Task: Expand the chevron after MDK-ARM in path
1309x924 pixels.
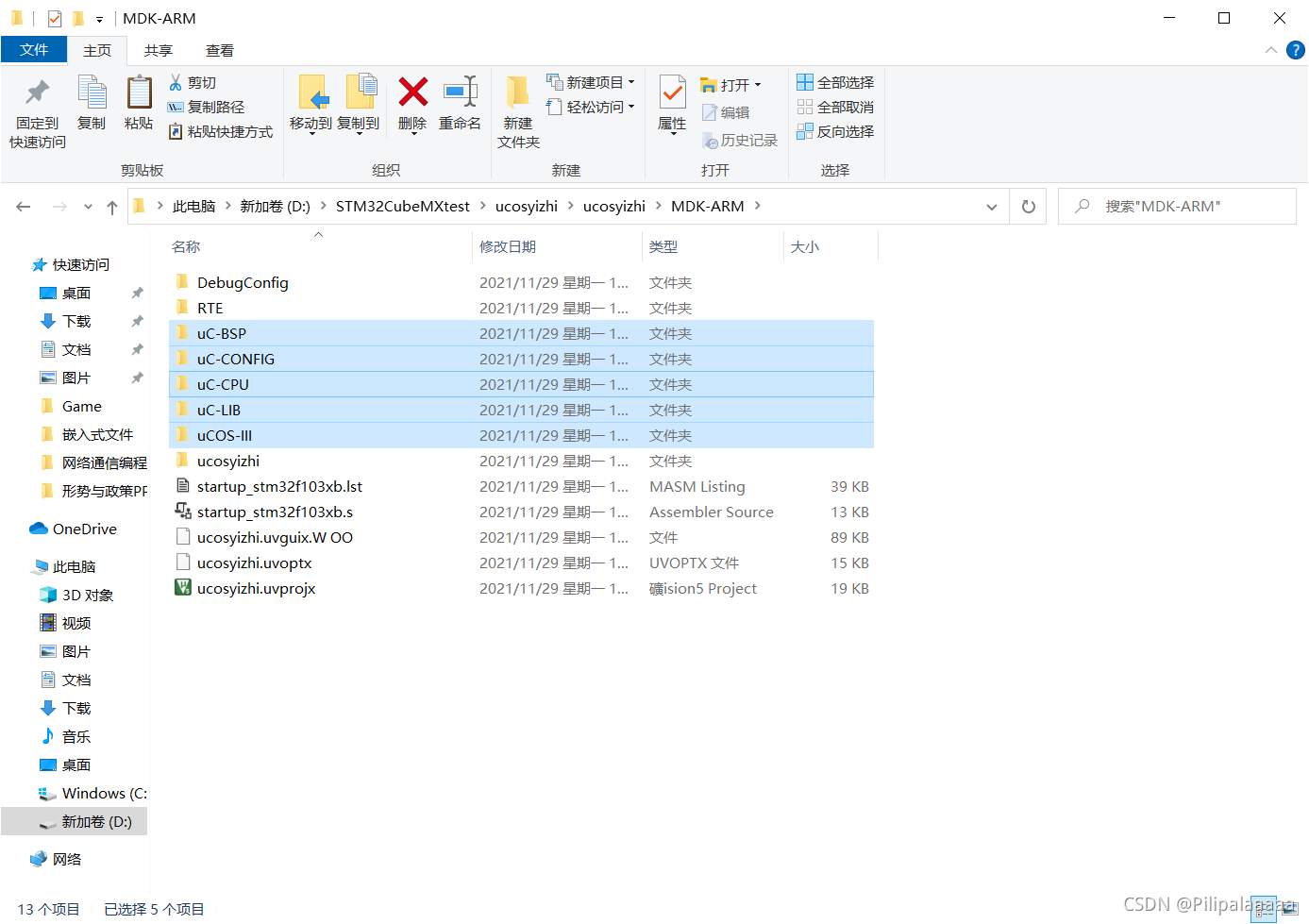Action: point(757,206)
